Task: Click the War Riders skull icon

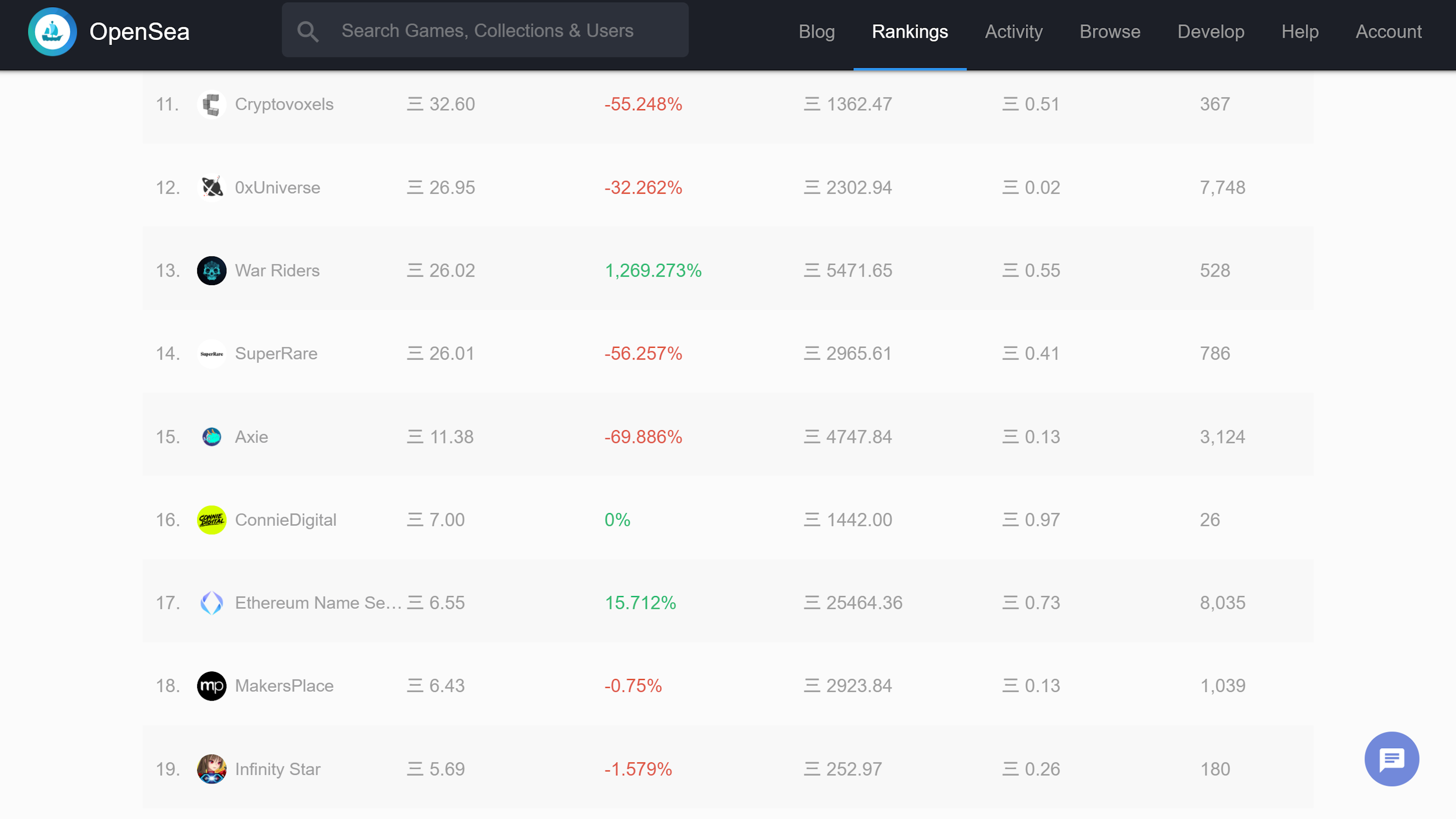Action: [211, 271]
